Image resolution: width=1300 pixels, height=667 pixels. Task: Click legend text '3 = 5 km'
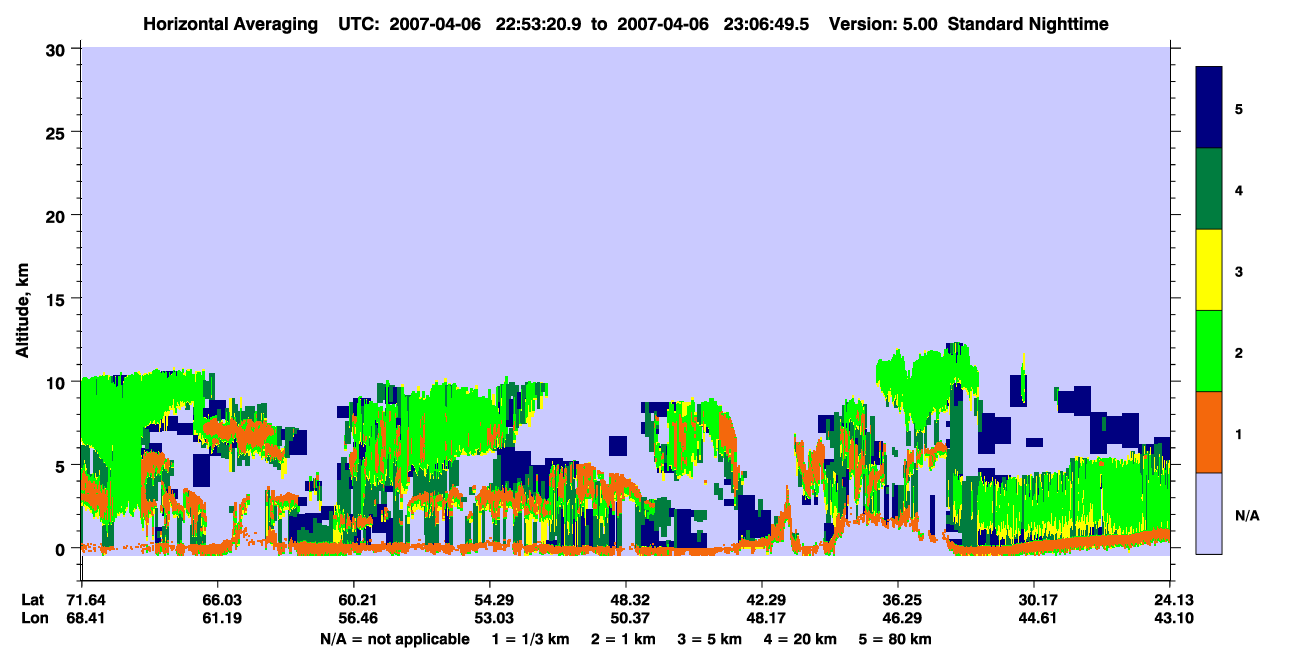712,639
